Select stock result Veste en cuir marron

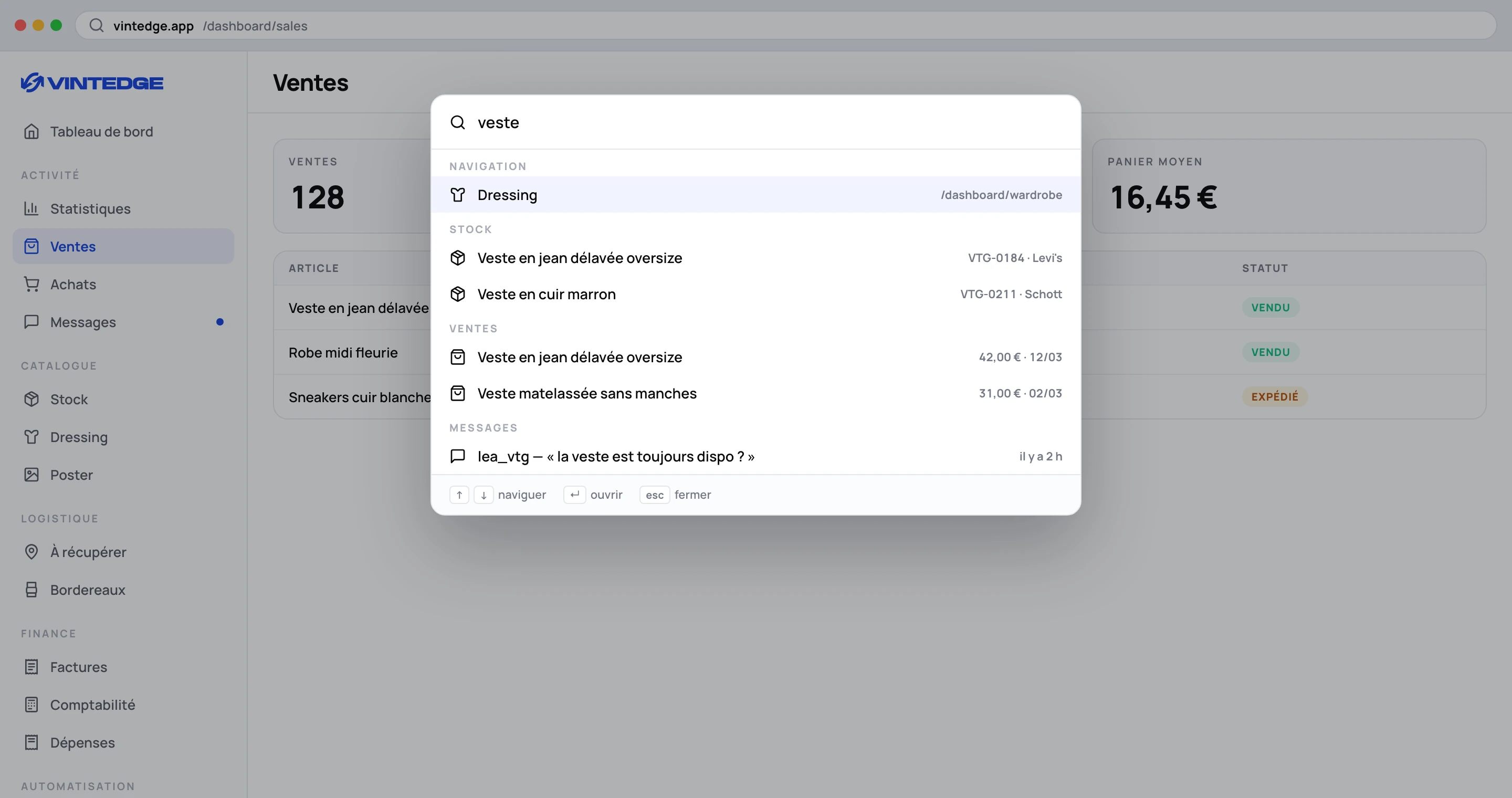tap(756, 294)
